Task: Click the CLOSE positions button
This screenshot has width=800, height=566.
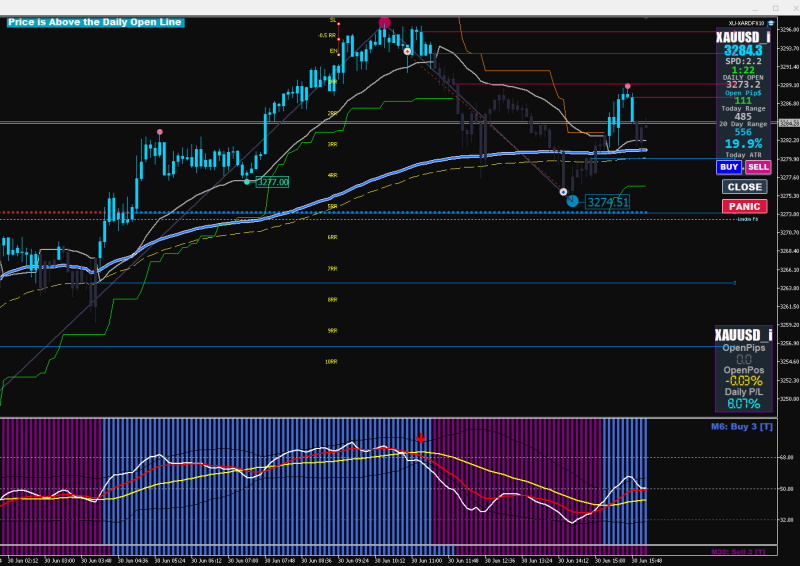Action: click(x=744, y=187)
